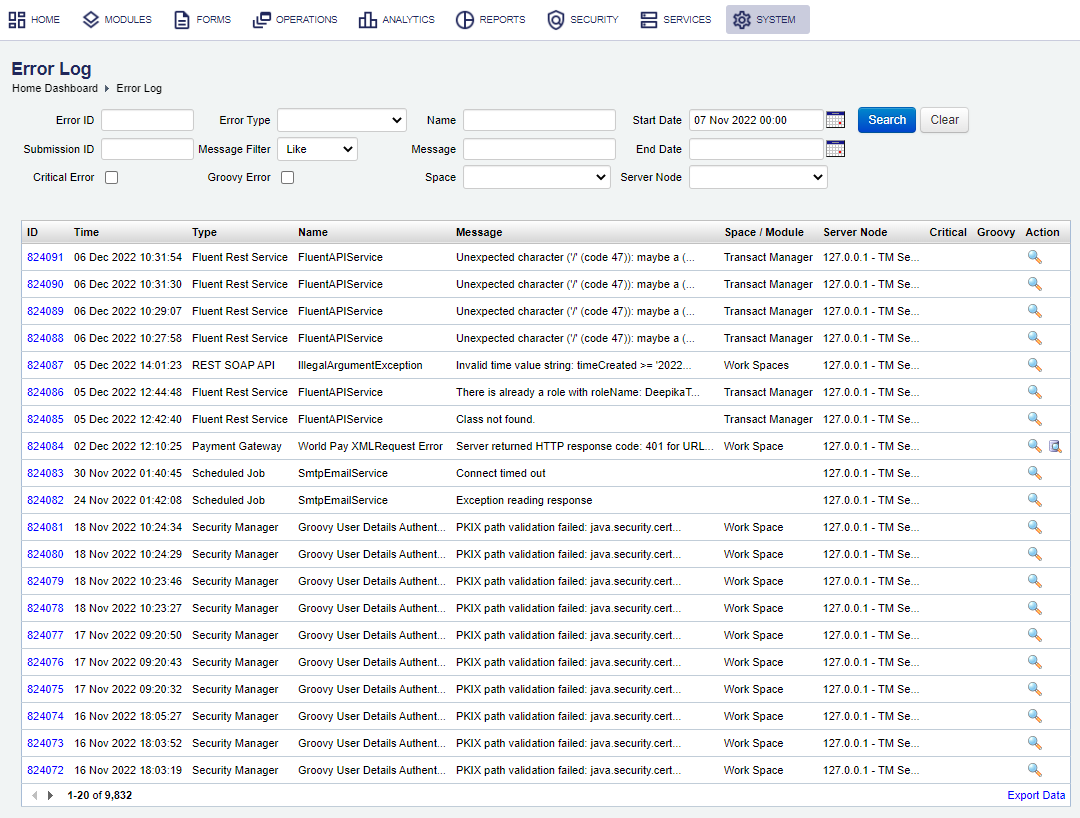Focus the Submission ID input field
Image resolution: width=1080 pixels, height=818 pixels.
[x=147, y=149]
